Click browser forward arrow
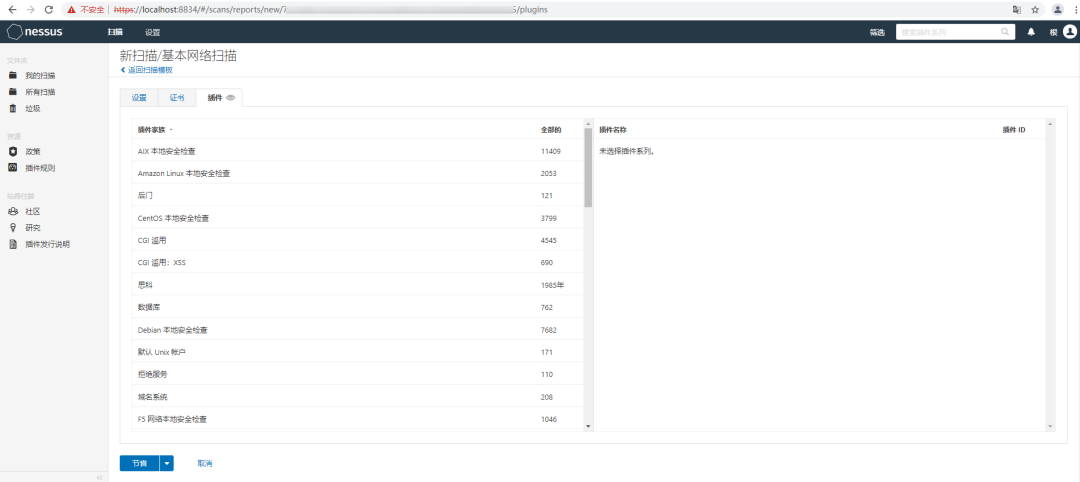Image resolution: width=1080 pixels, height=482 pixels. (x=30, y=10)
